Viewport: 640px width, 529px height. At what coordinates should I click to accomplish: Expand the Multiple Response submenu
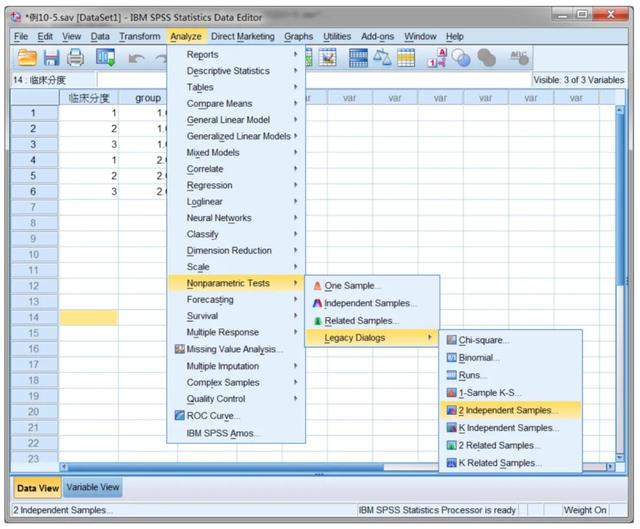click(236, 332)
